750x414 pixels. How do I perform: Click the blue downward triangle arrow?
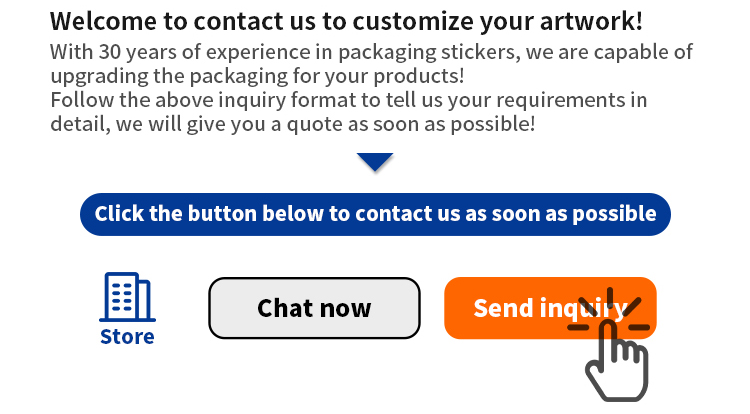(x=375, y=162)
